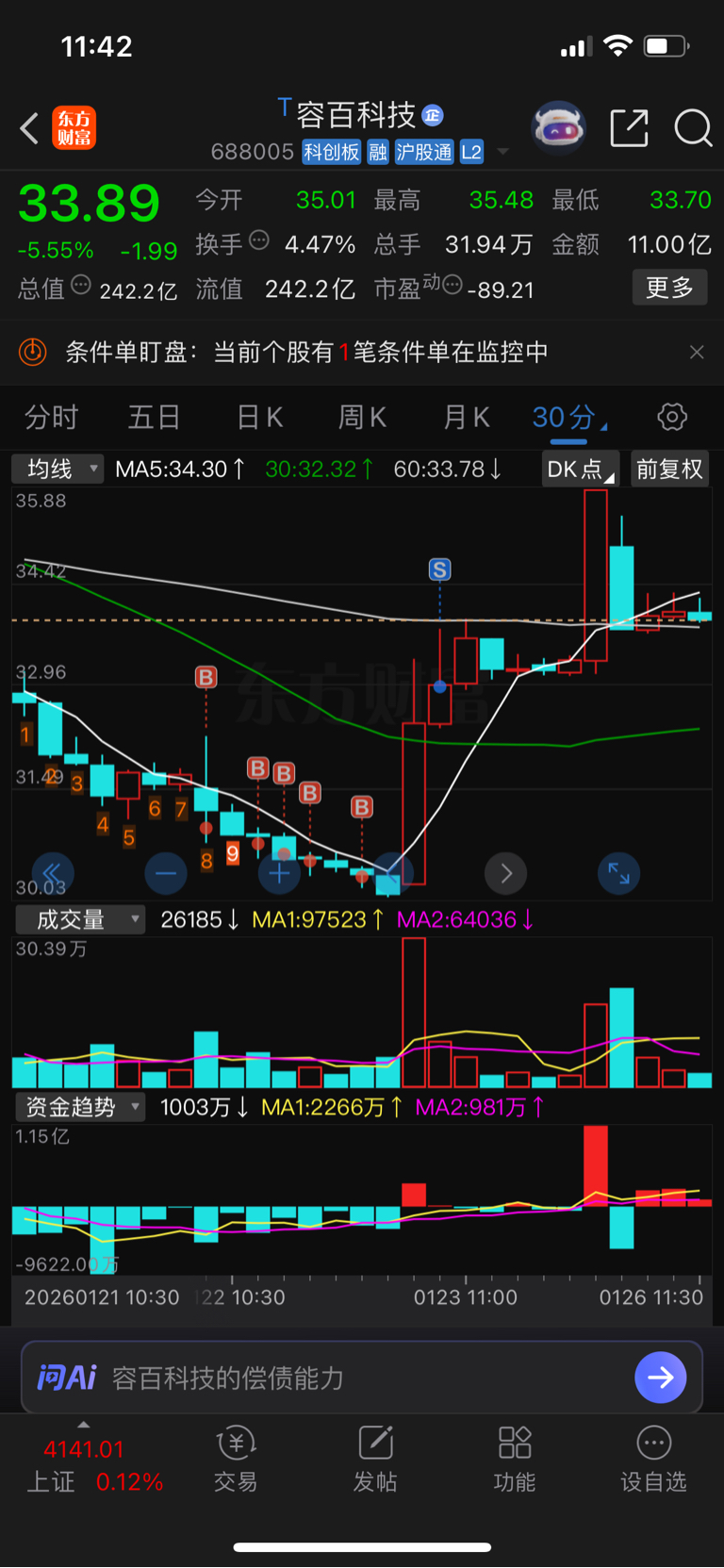This screenshot has height=1568, width=724.
Task: Tap the minus zoom-out chart button
Action: coord(166,874)
